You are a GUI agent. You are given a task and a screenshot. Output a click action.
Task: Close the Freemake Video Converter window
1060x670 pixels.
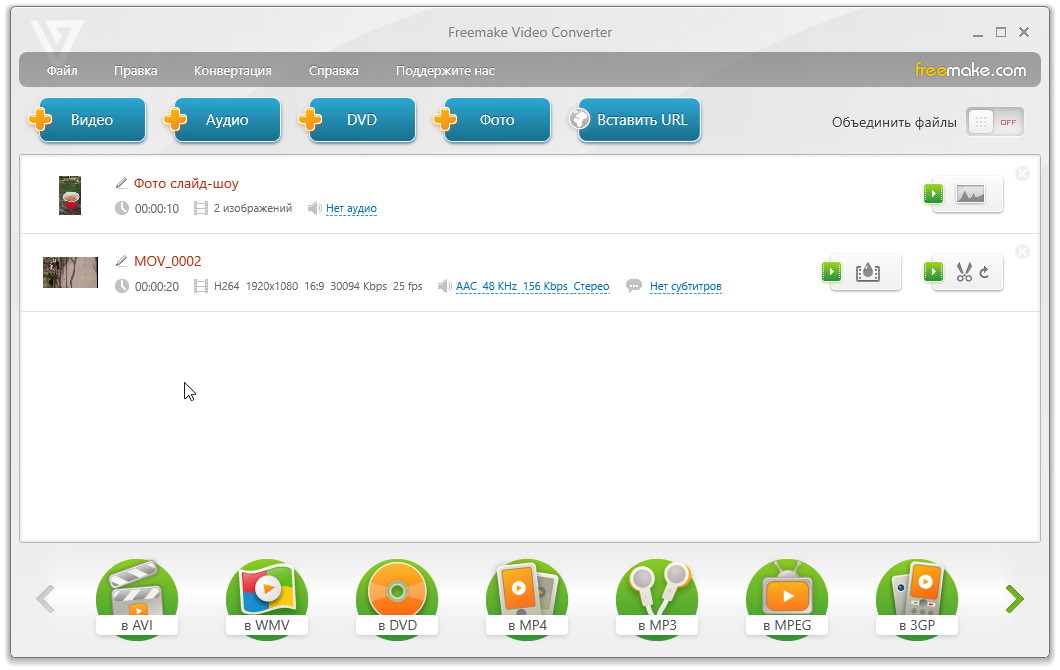[1024, 32]
